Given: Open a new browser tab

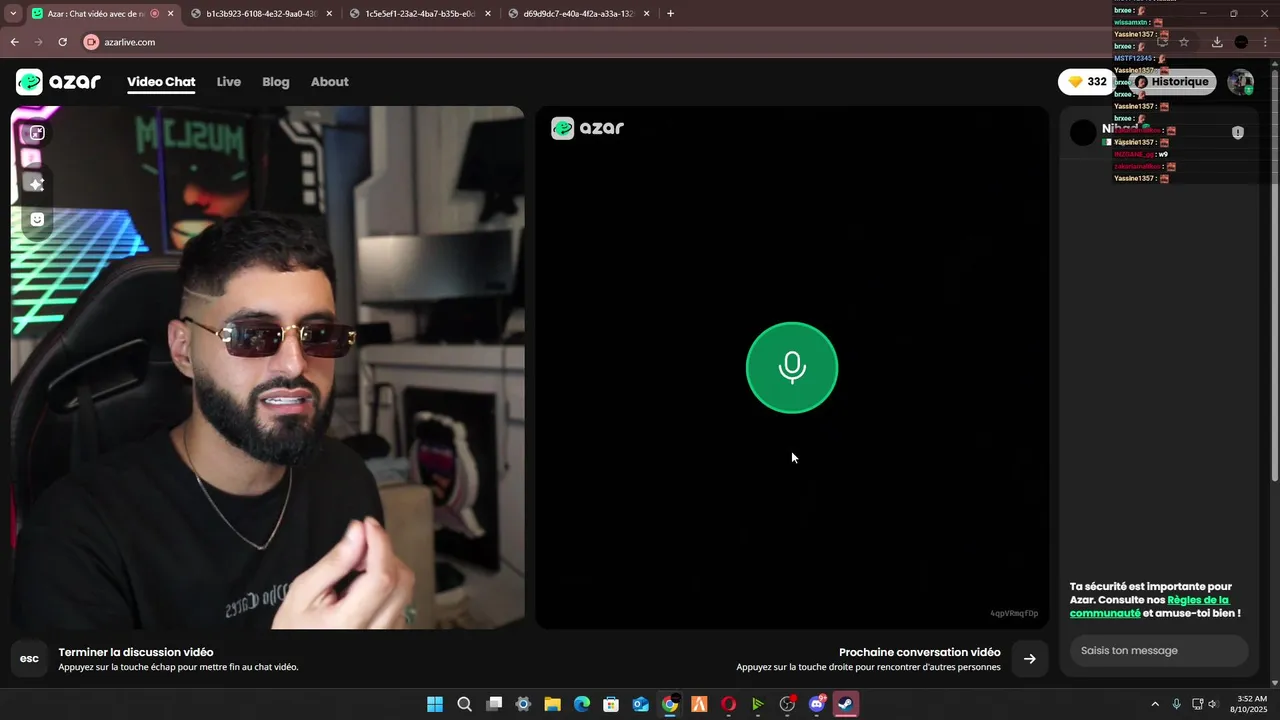Looking at the screenshot, I should (x=670, y=14).
